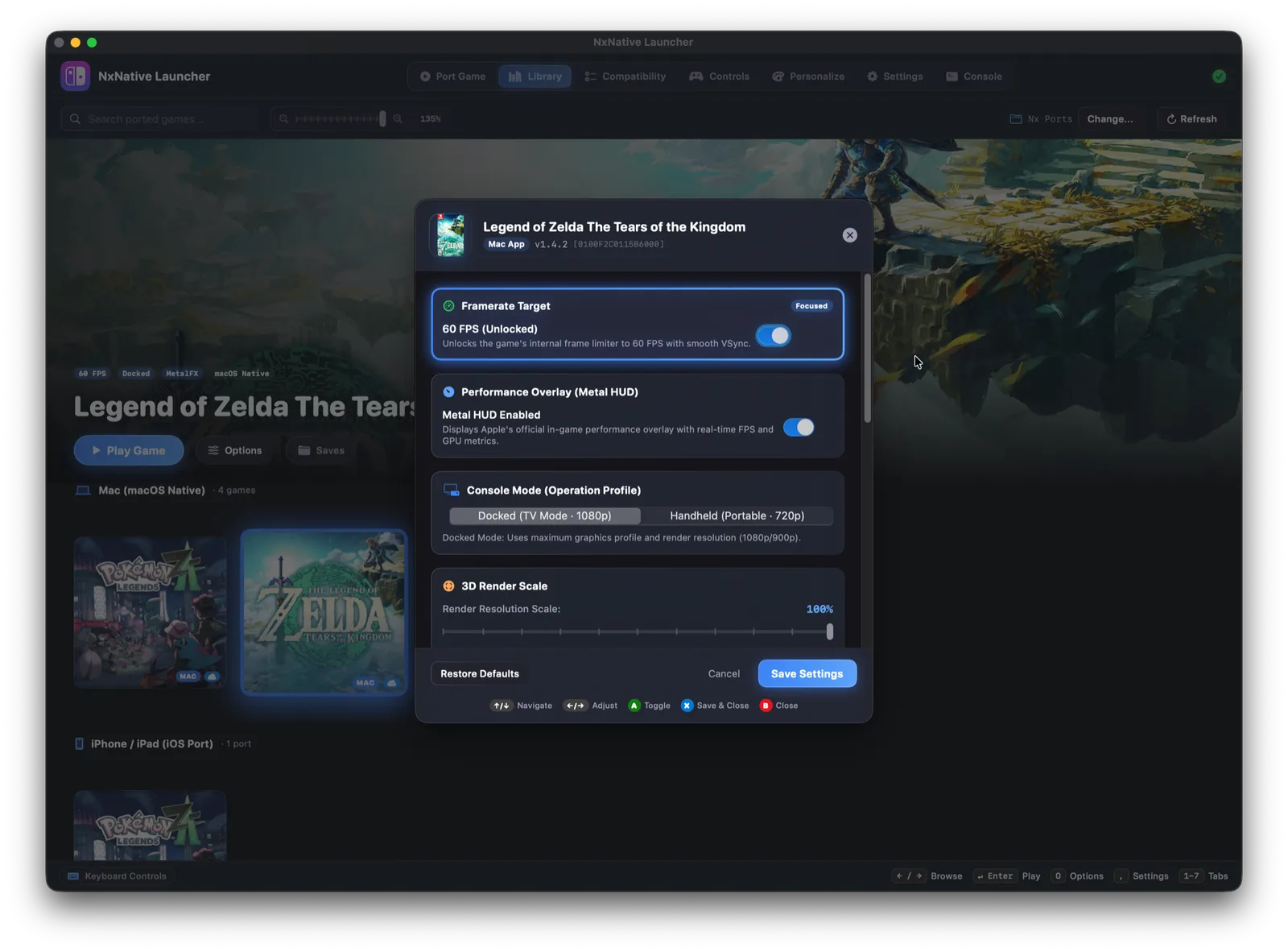Open the Personalize tab
1288x952 pixels.
click(808, 77)
